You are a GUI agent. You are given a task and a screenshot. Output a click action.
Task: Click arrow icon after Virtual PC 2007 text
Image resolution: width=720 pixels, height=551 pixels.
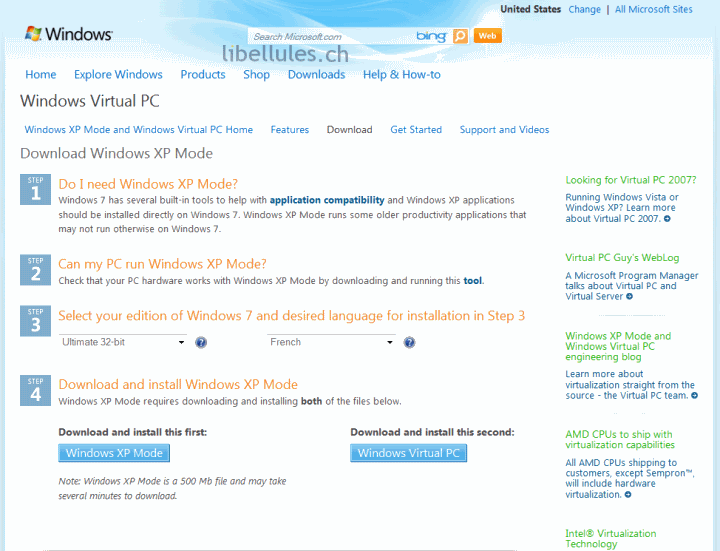667,219
